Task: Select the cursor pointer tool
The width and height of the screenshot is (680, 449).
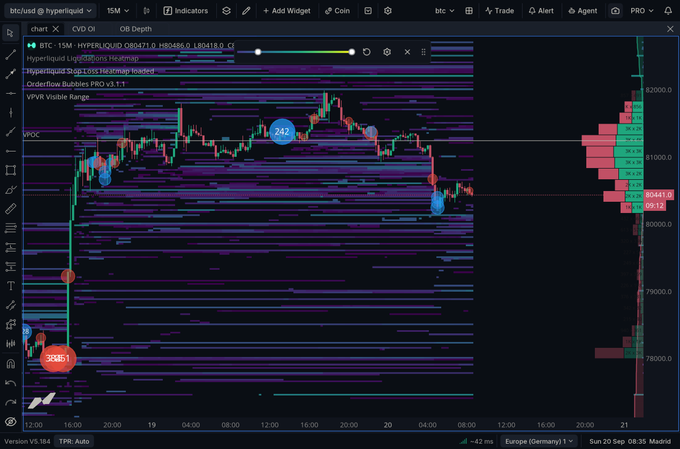Action: click(10, 33)
